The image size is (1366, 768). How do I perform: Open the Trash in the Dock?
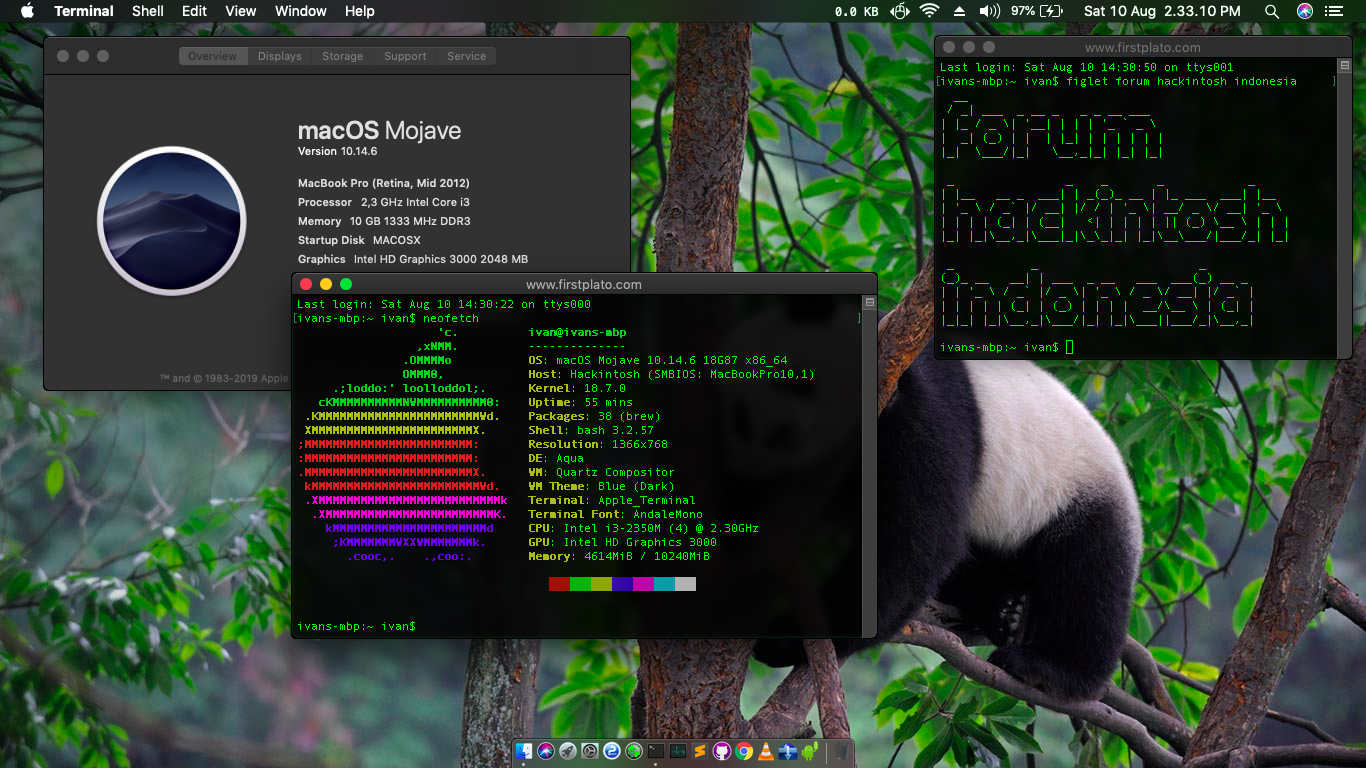pyautogui.click(x=841, y=750)
